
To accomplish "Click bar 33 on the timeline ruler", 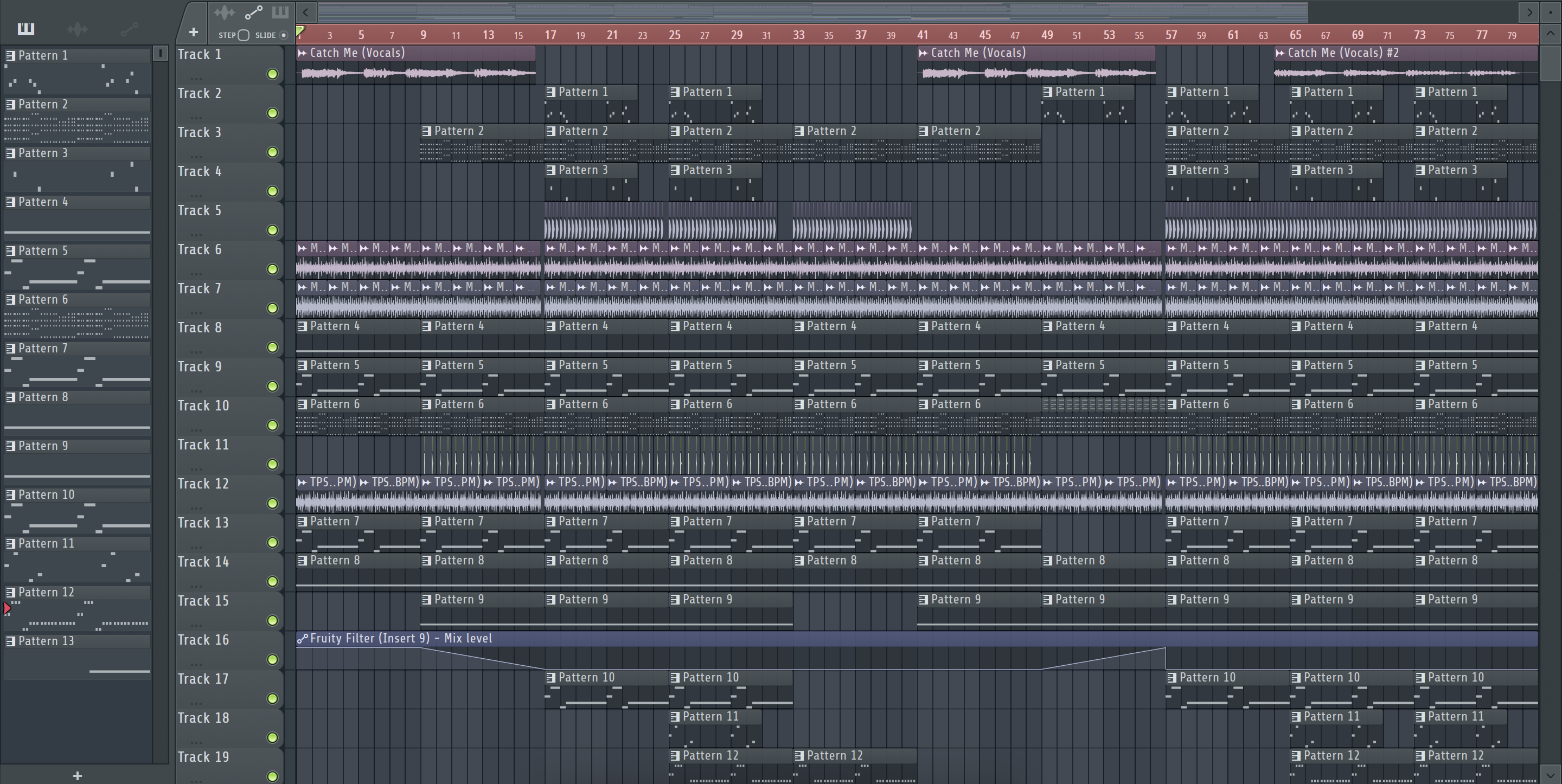I will click(x=798, y=35).
